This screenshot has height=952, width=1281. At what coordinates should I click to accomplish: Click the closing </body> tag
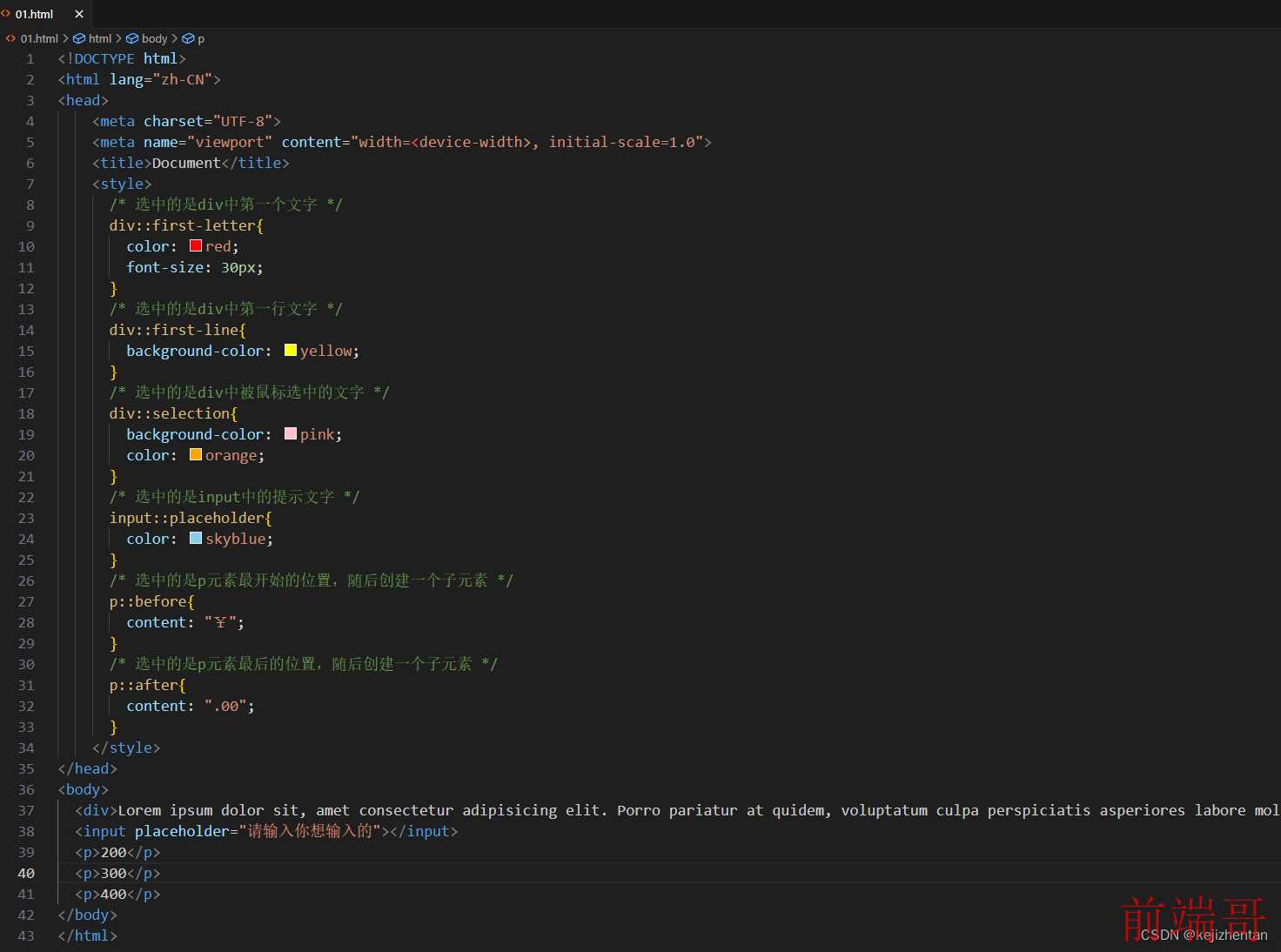[x=88, y=915]
